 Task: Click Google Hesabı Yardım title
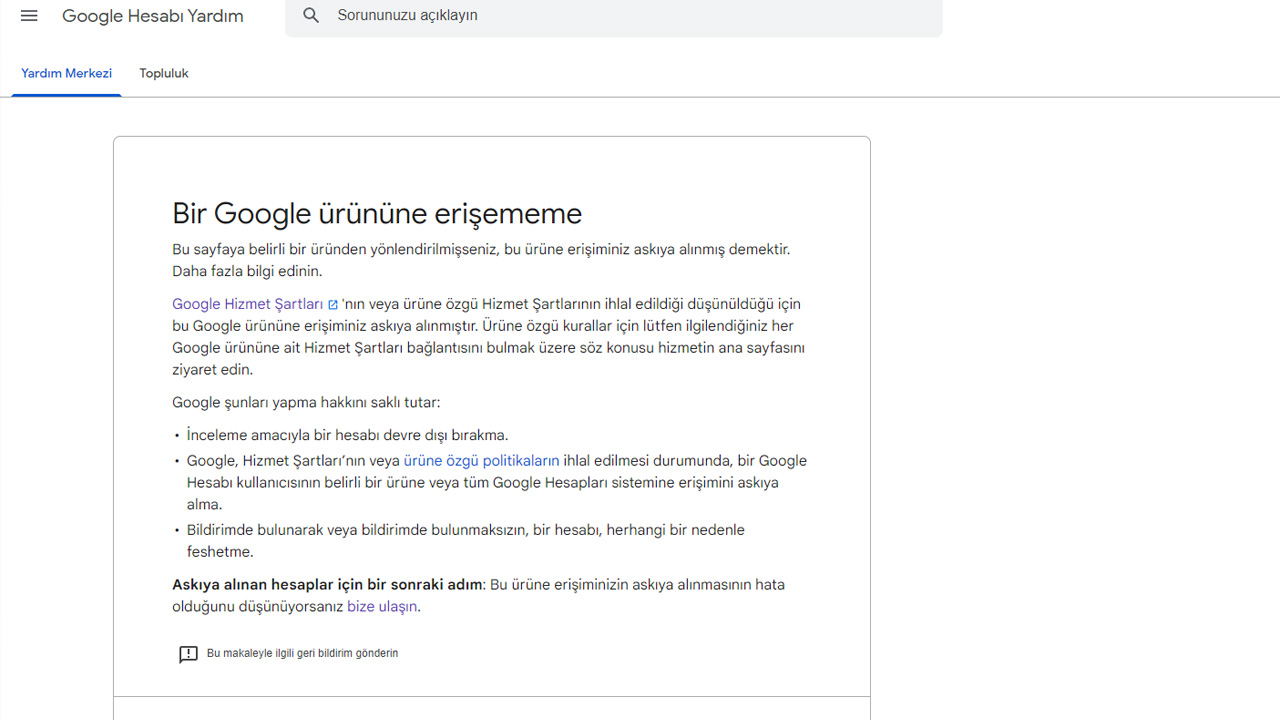153,16
